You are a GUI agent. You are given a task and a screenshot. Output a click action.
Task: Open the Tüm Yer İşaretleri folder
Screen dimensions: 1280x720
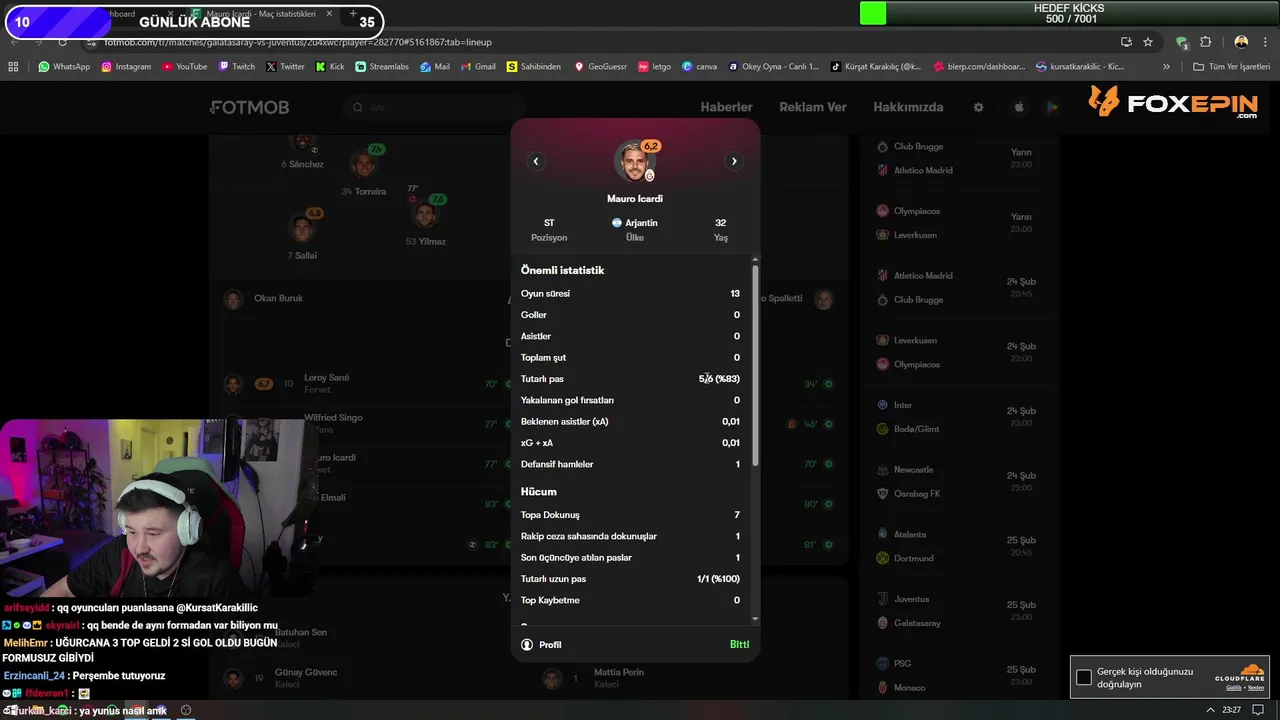pos(1229,67)
